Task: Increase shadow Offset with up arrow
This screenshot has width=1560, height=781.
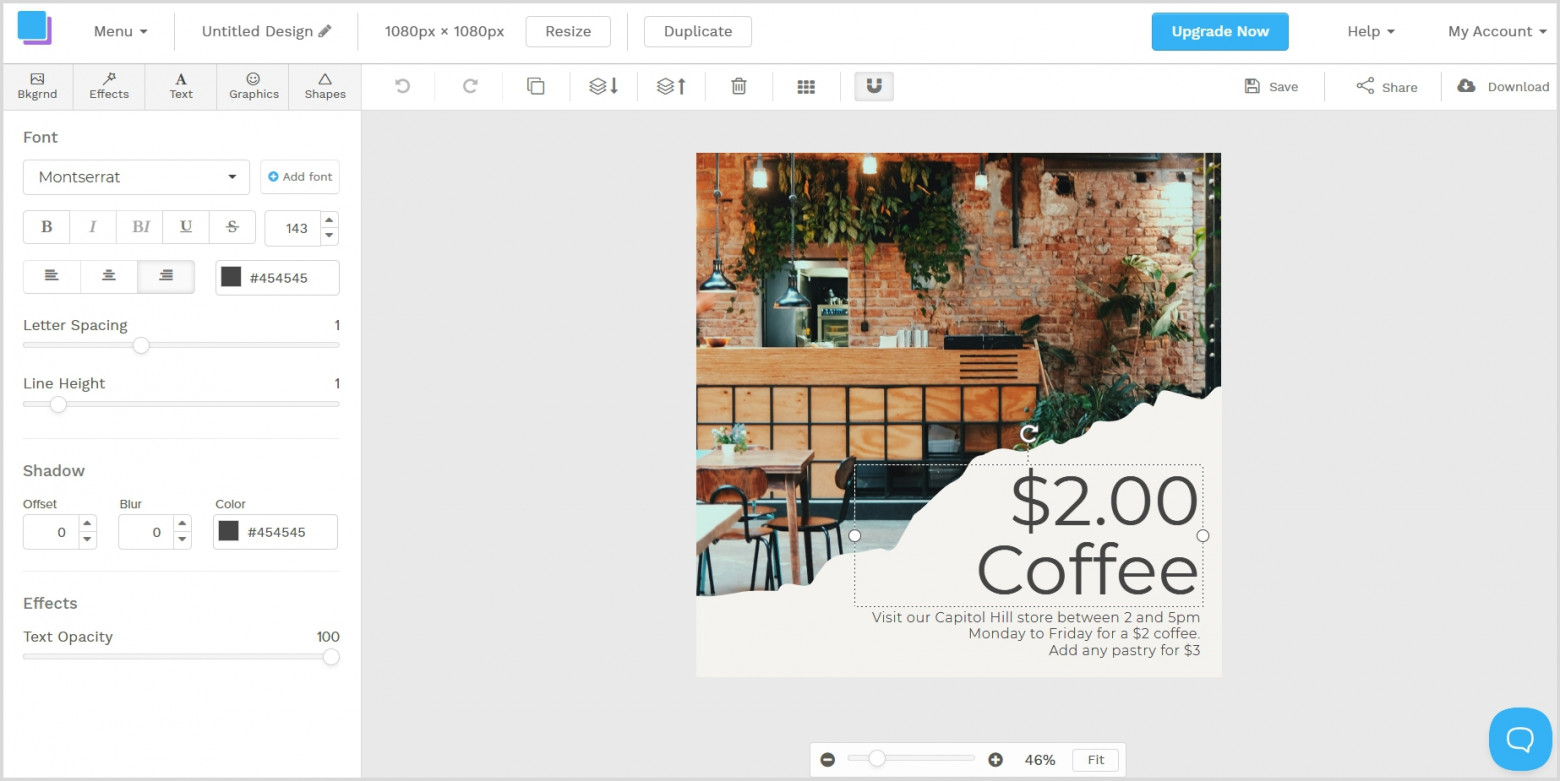Action: [x=88, y=523]
